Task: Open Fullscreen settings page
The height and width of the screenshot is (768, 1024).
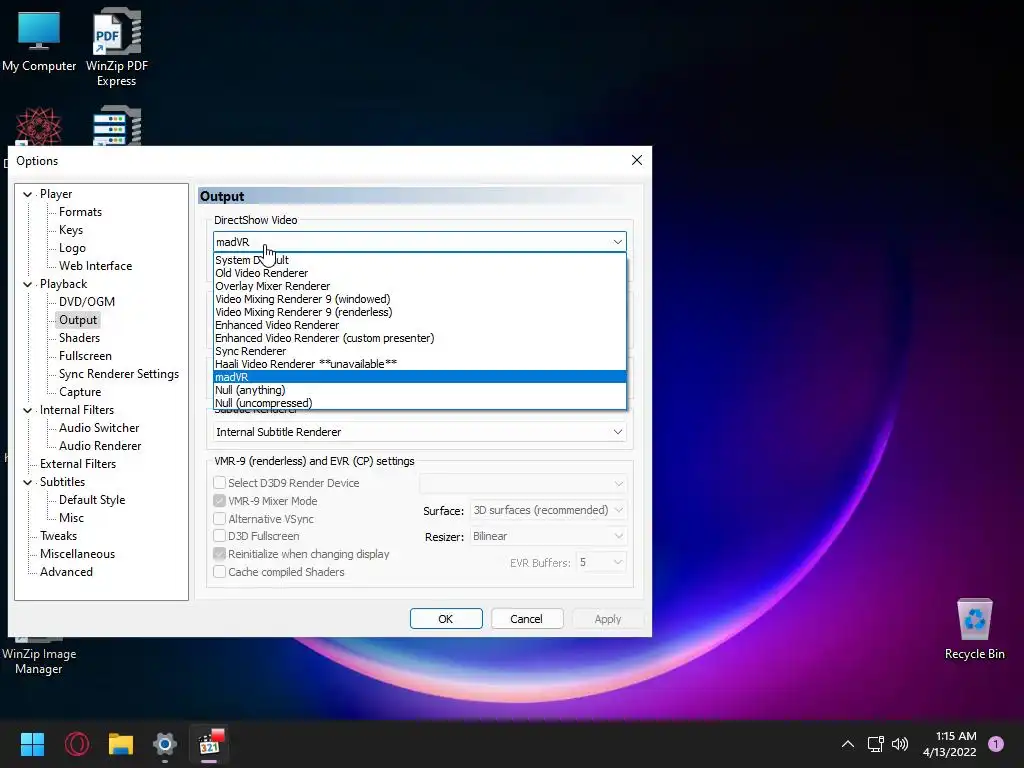Action: pos(85,356)
